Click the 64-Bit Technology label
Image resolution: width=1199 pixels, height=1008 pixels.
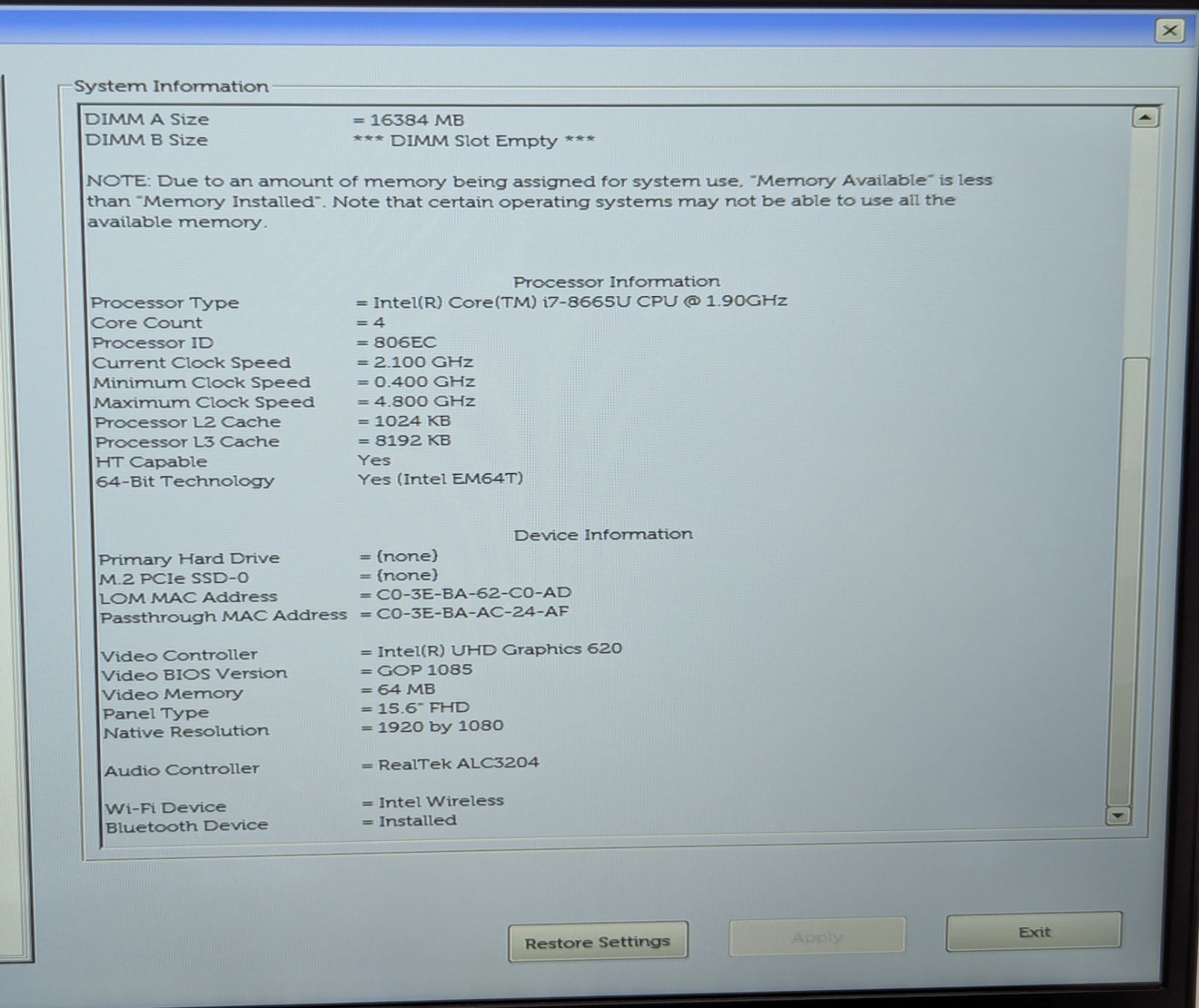pos(185,481)
